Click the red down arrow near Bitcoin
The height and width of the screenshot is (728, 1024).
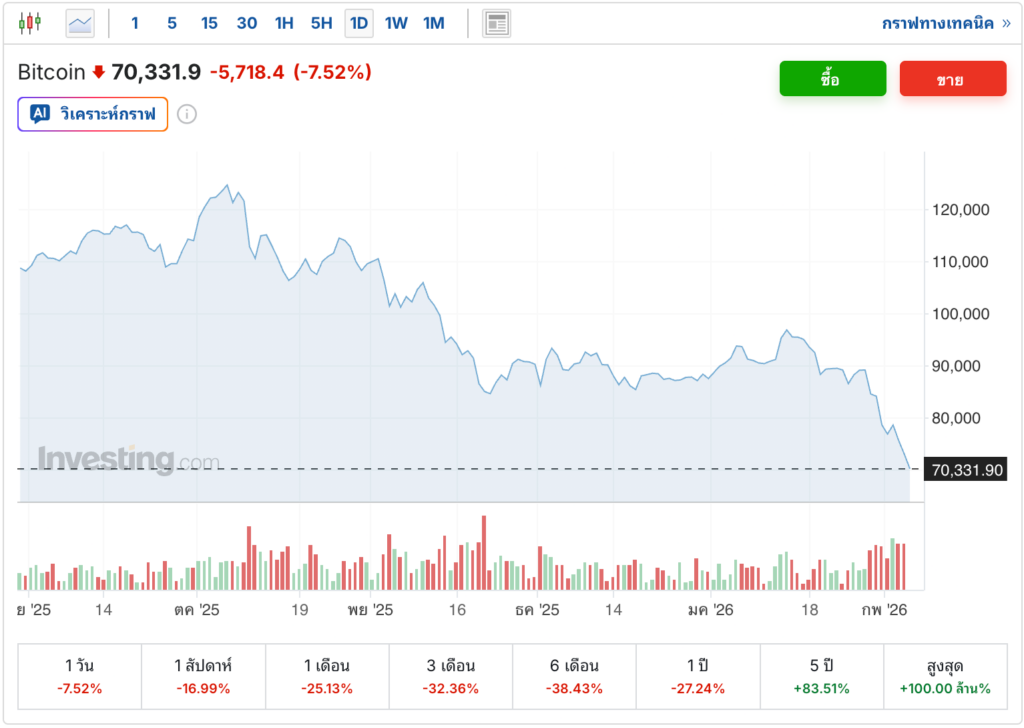tap(98, 72)
